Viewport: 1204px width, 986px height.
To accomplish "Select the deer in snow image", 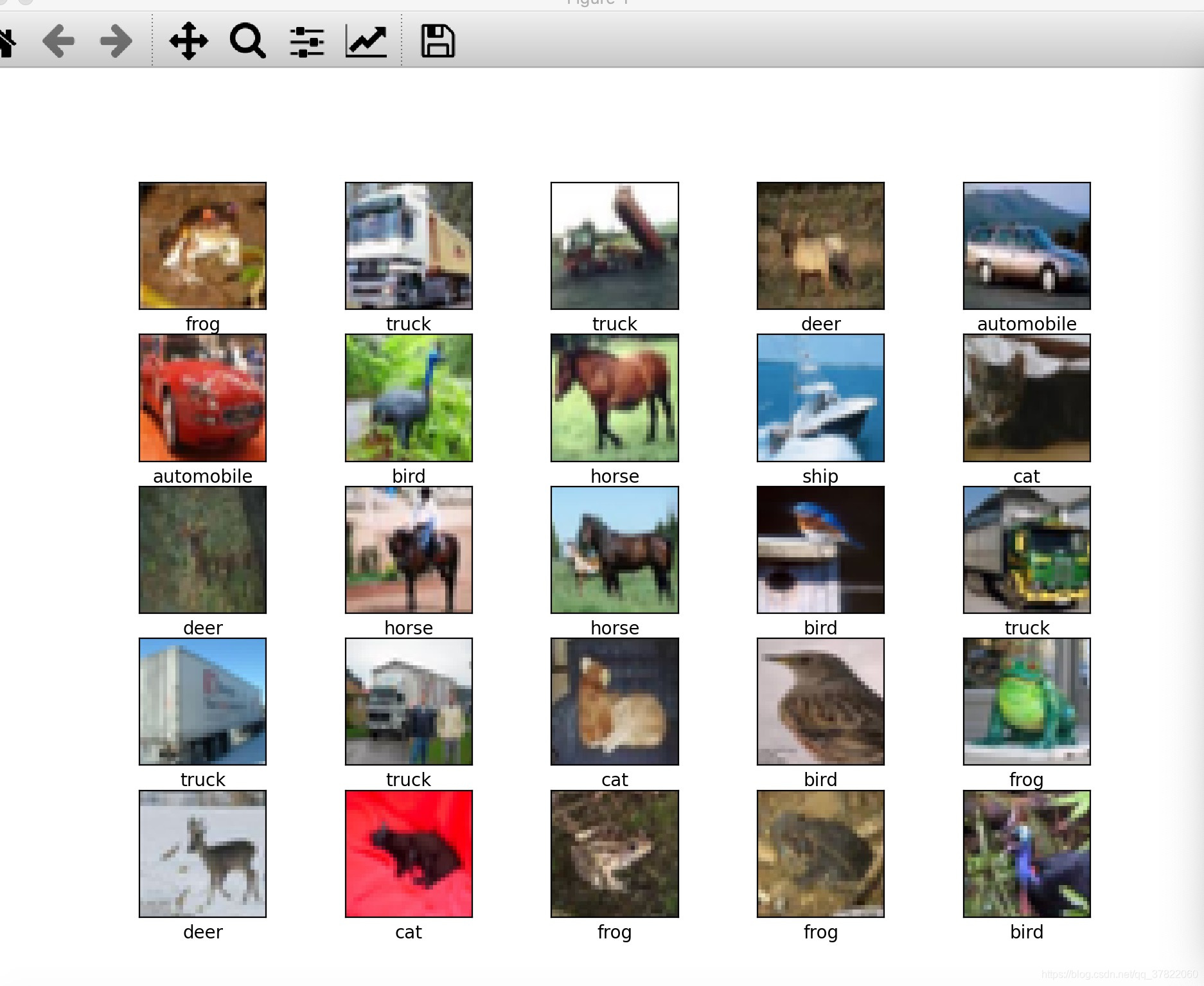I will click(202, 853).
